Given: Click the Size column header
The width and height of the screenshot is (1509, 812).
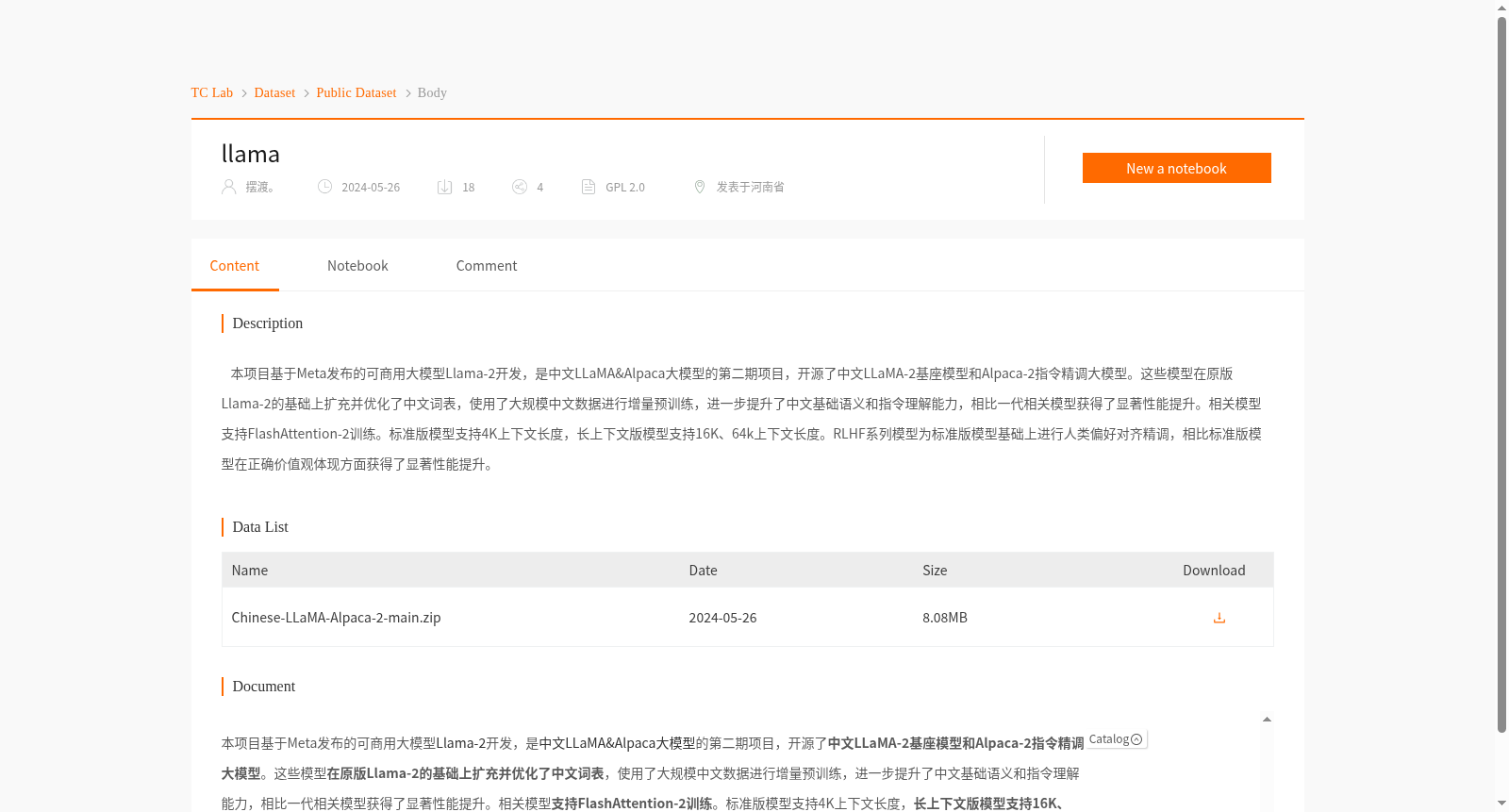Looking at the screenshot, I should click(x=935, y=571).
